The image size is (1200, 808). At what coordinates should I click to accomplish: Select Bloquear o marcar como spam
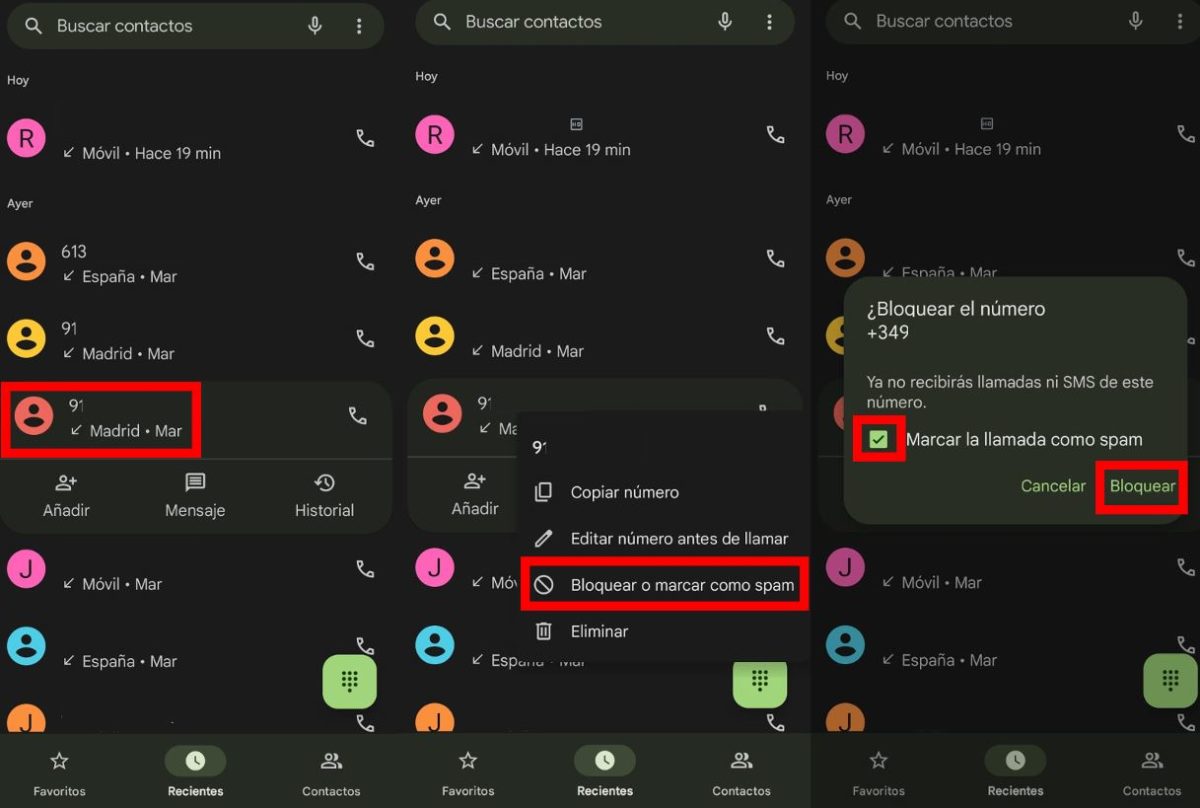click(x=664, y=585)
